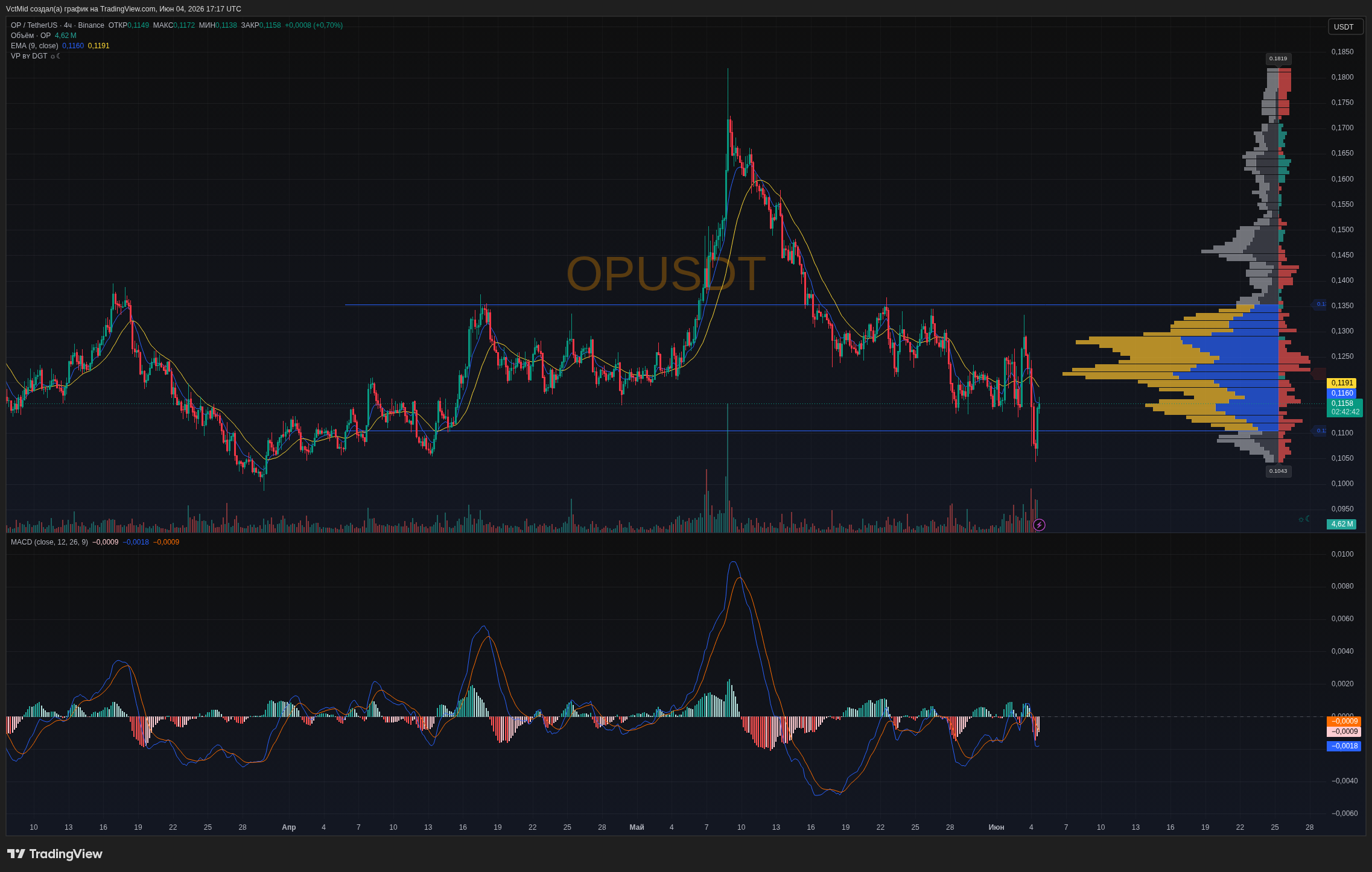Select the VP by DGT indicator legend
The width and height of the screenshot is (1372, 872).
(x=29, y=56)
